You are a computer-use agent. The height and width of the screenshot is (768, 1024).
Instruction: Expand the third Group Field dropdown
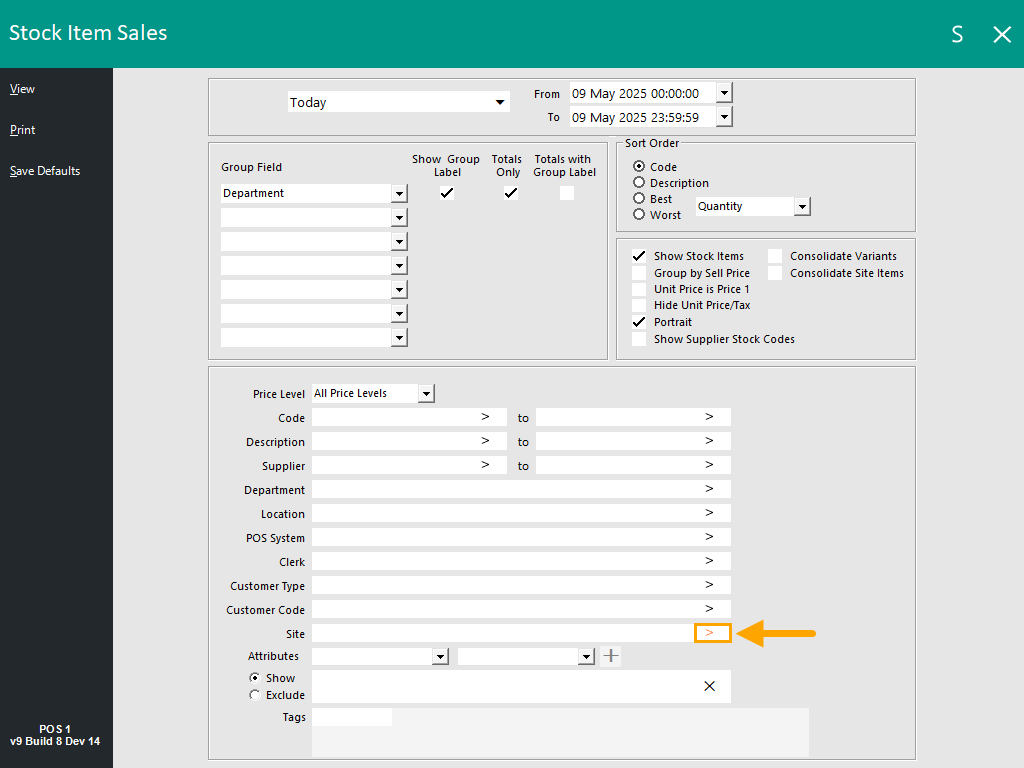399,242
